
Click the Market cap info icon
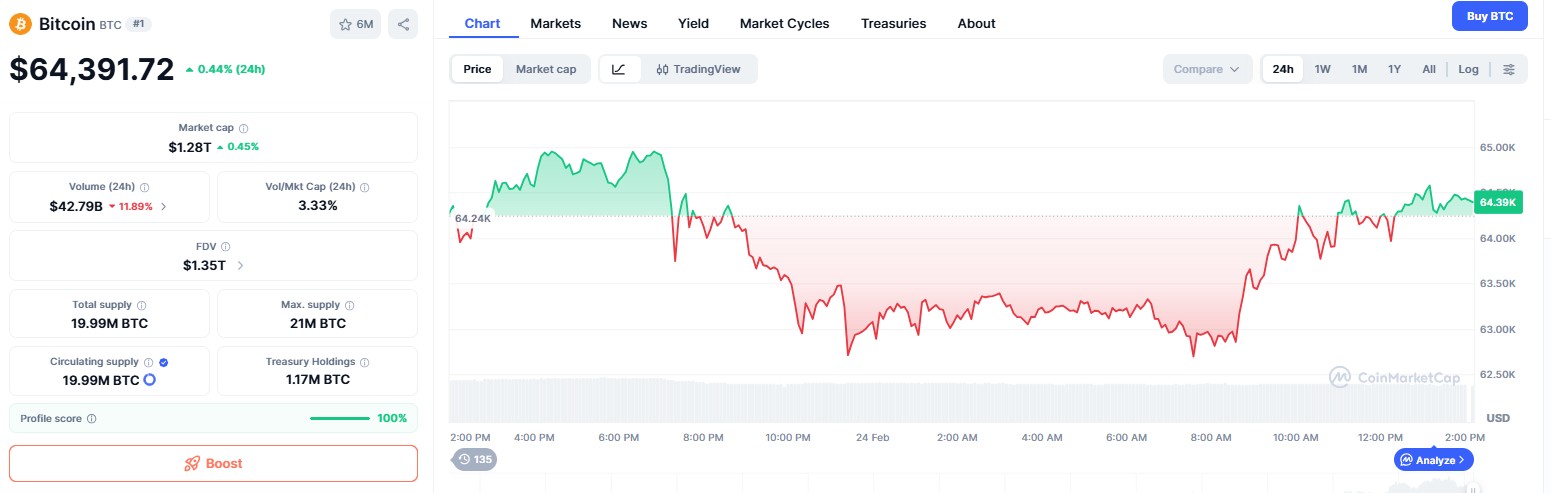pyautogui.click(x=244, y=128)
